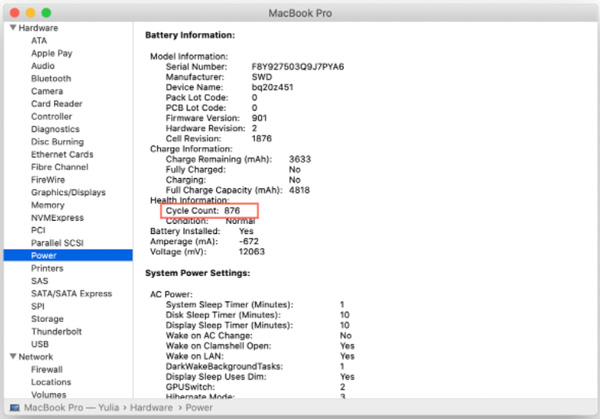Click the Display Sleep Uses Dim label
Screen dimensions: 600x419
[215, 377]
